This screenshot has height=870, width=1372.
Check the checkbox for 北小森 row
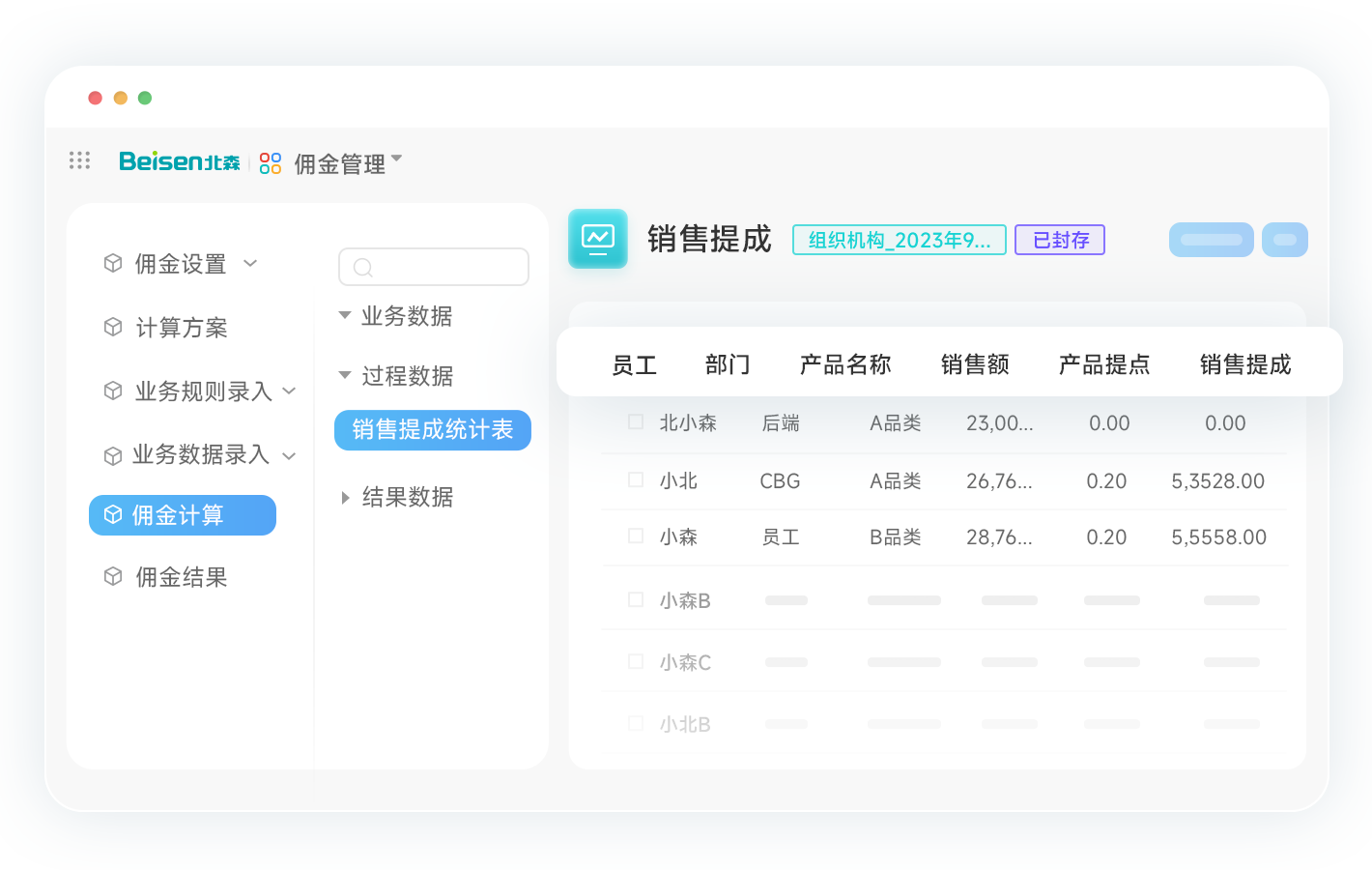tap(636, 421)
